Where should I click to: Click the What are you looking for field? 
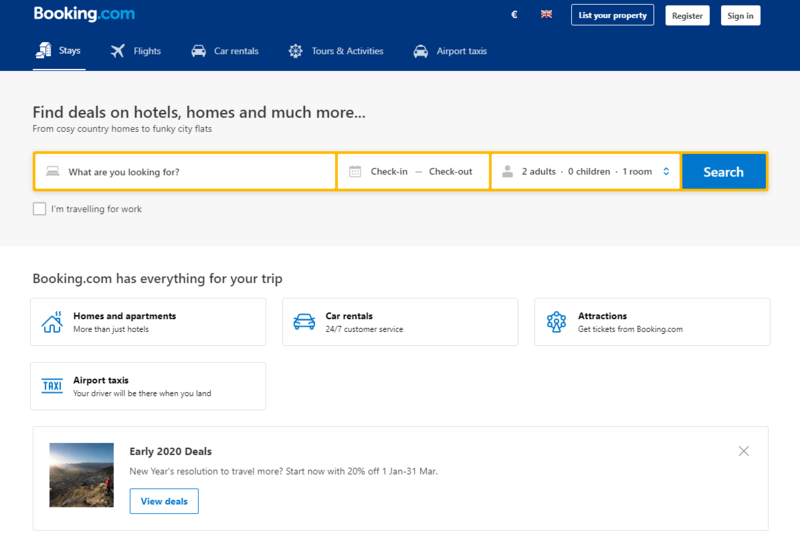click(185, 171)
